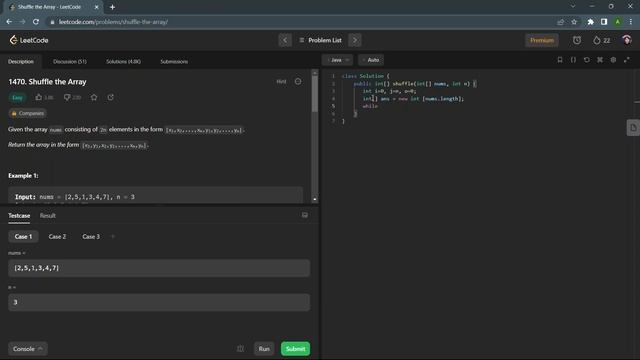This screenshot has height=360, width=640.
Task: Close the Shuffle the Array tab
Action: coord(96,7)
